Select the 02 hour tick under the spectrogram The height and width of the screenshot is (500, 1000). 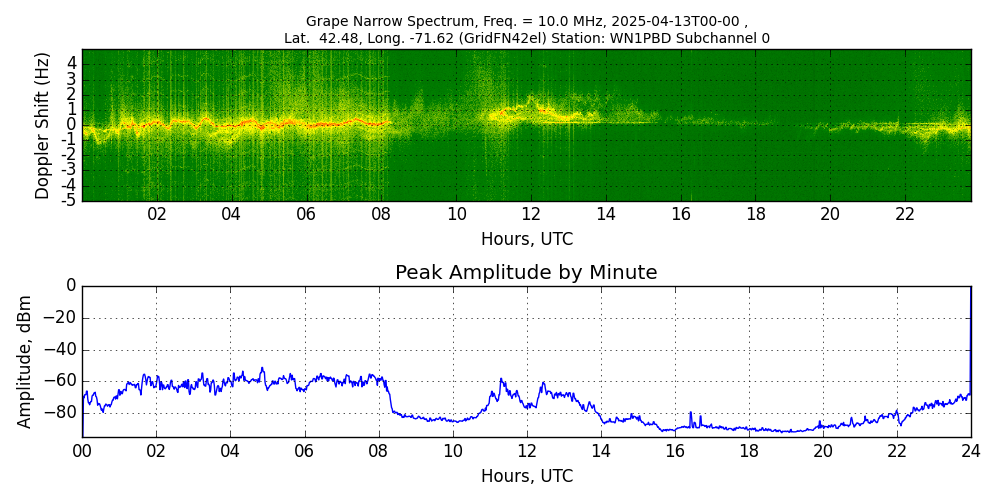tap(157, 214)
